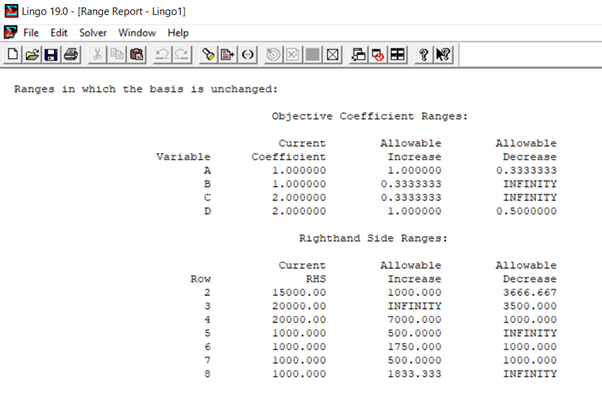Screen dimensions: 602x400
Task: Click the Close All windows icon
Action: [x=378, y=55]
